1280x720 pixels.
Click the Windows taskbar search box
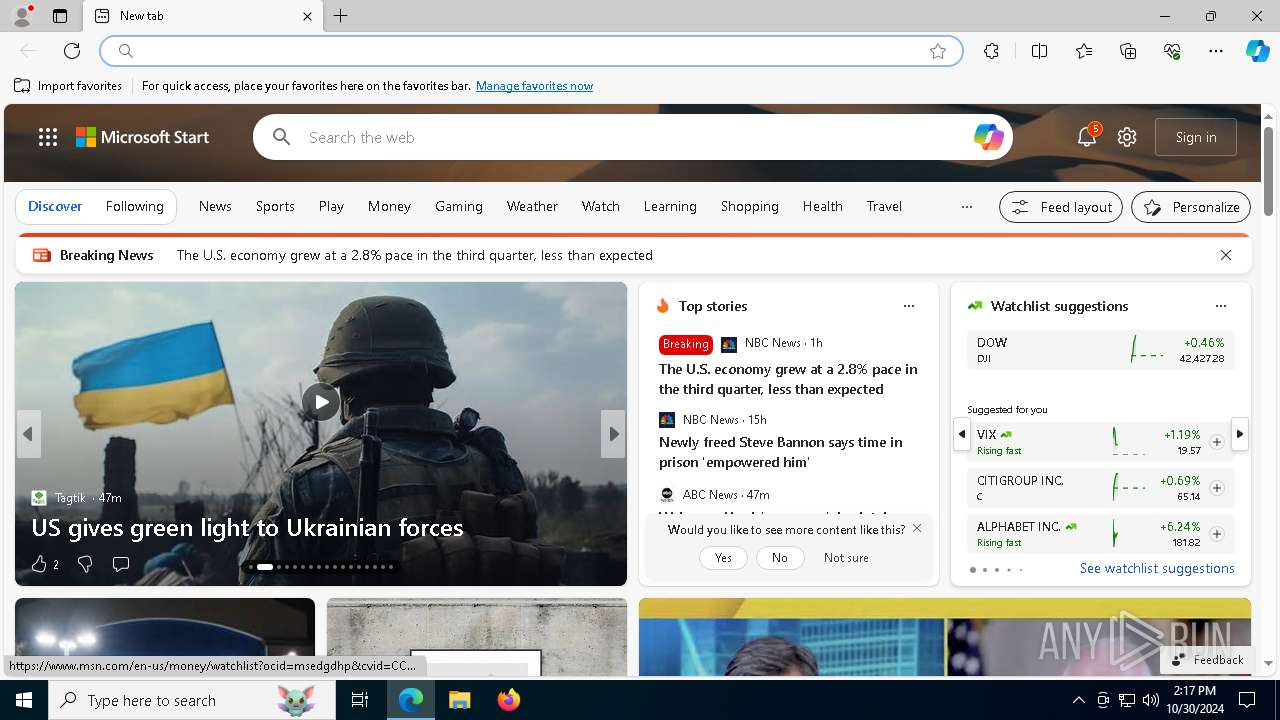[192, 700]
